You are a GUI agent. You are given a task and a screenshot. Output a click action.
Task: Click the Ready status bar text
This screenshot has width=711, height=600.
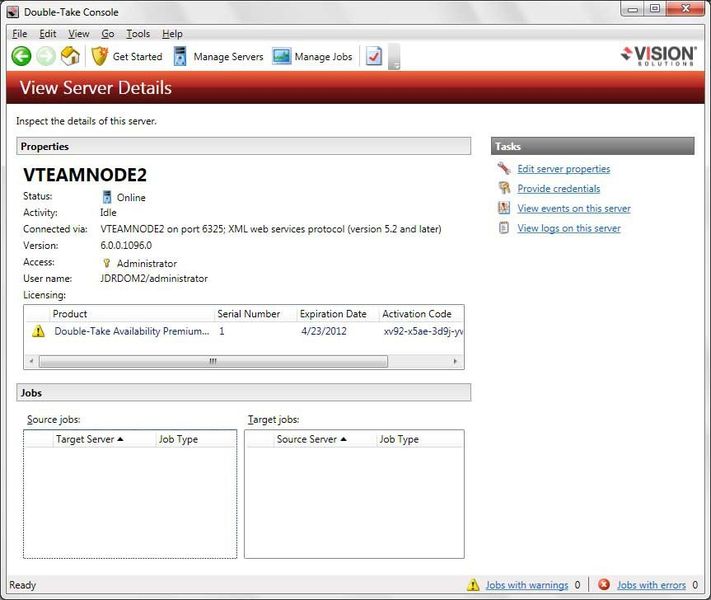click(x=22, y=585)
